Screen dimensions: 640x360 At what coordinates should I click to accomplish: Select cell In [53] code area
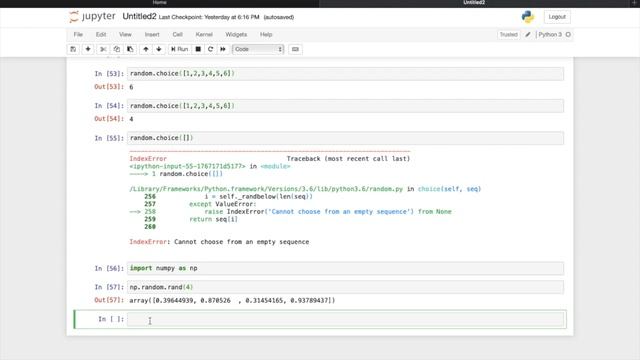tap(345, 73)
